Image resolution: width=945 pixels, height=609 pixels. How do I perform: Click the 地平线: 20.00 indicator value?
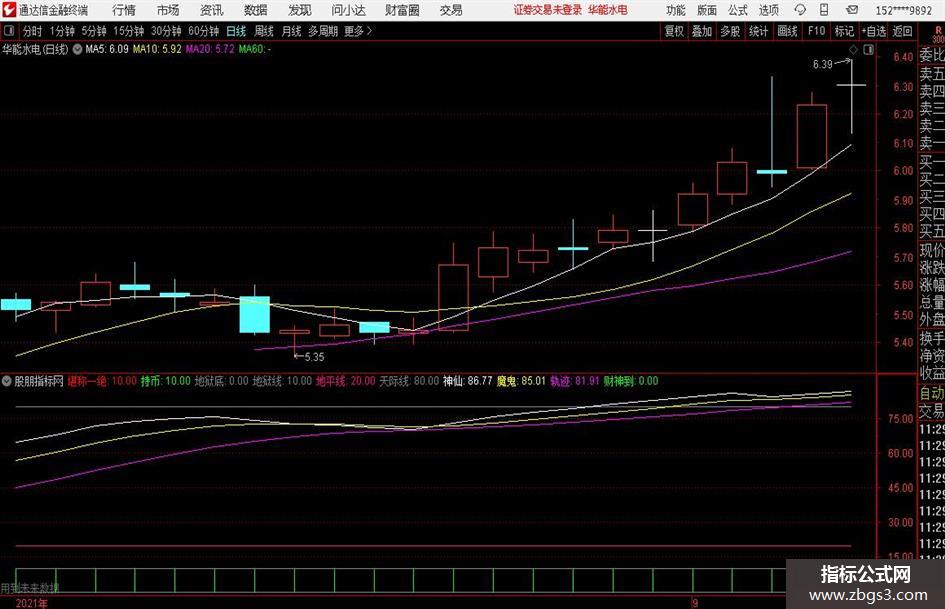coord(345,381)
